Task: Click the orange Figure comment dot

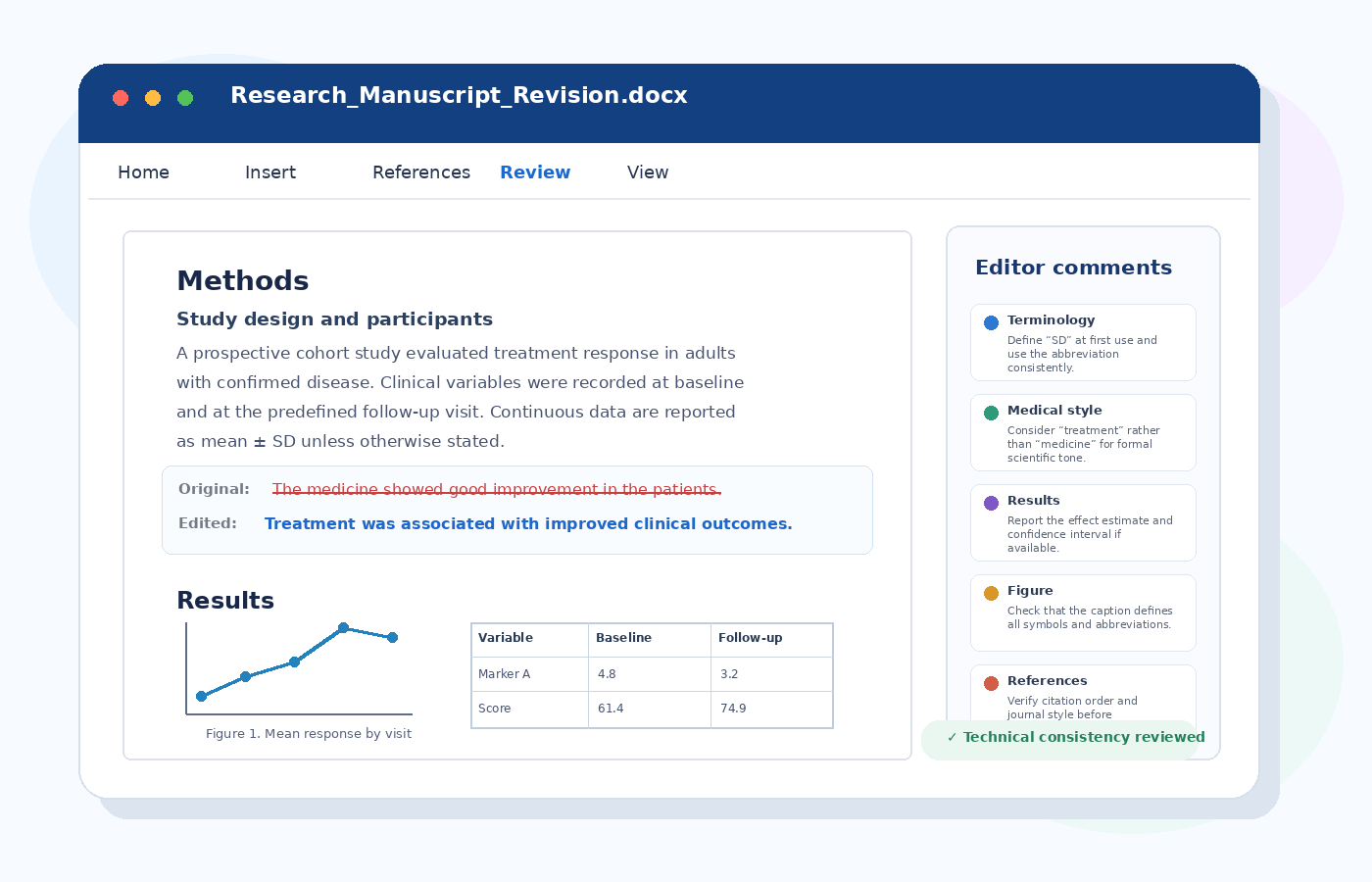Action: (991, 593)
